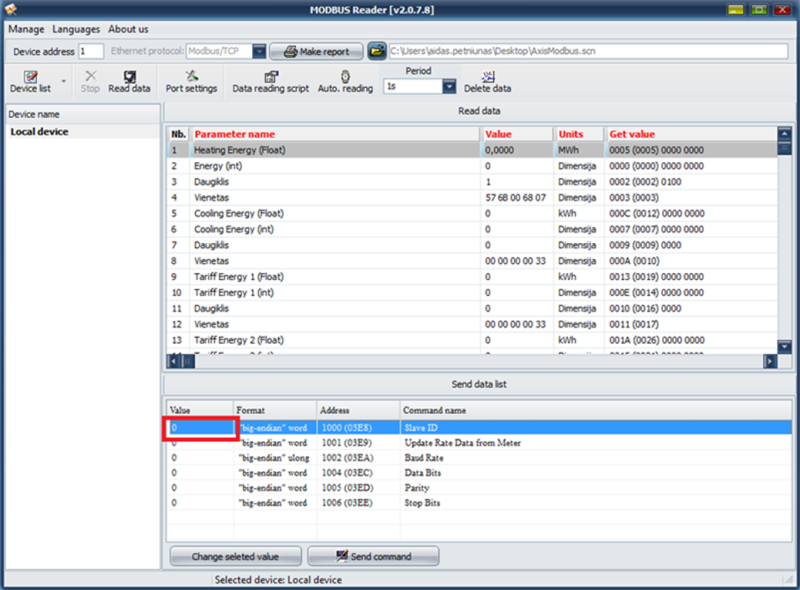Open the Data reading script tool
800x590 pixels.
click(x=270, y=81)
